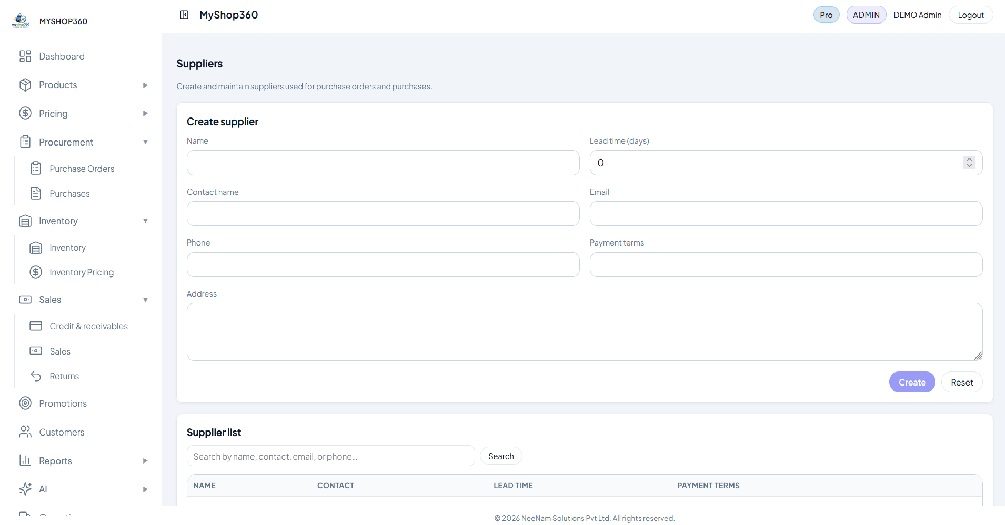Screen dimensions: 1005x525
Task: Click the PAYMENT TERMS column header
Action: [708, 485]
